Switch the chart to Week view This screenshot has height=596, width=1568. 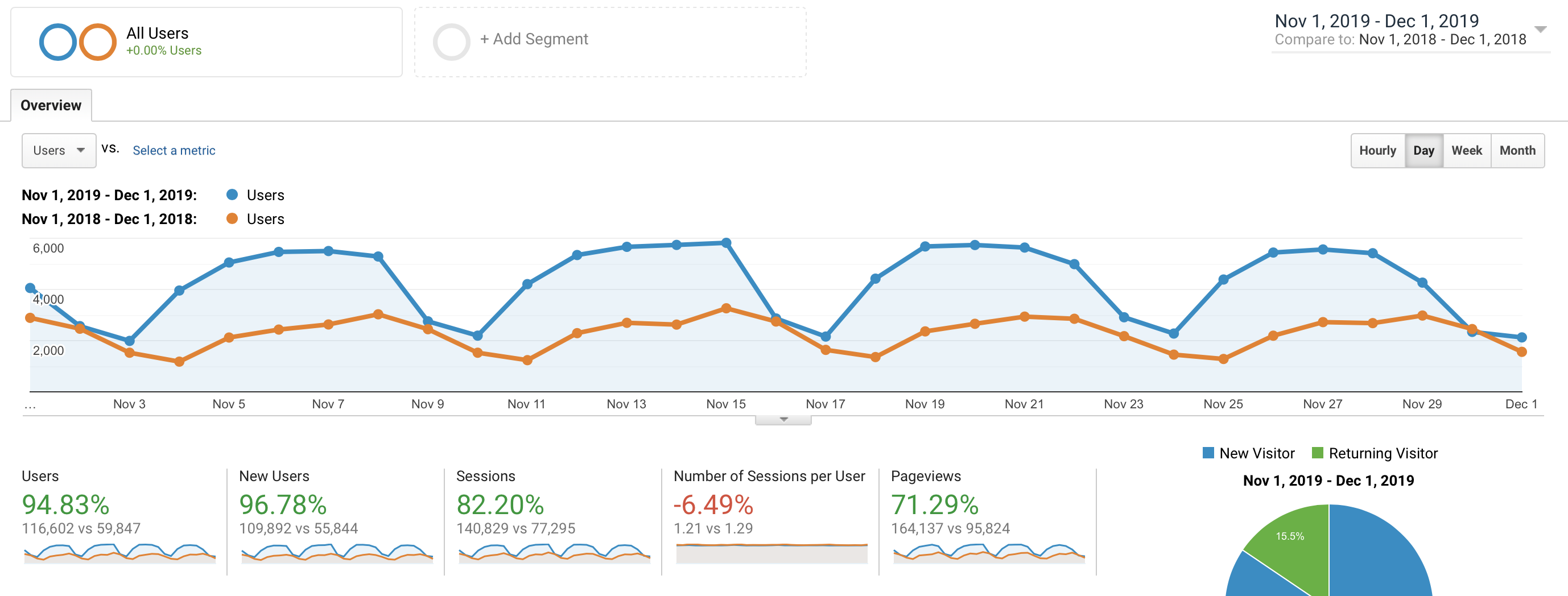coord(1467,150)
